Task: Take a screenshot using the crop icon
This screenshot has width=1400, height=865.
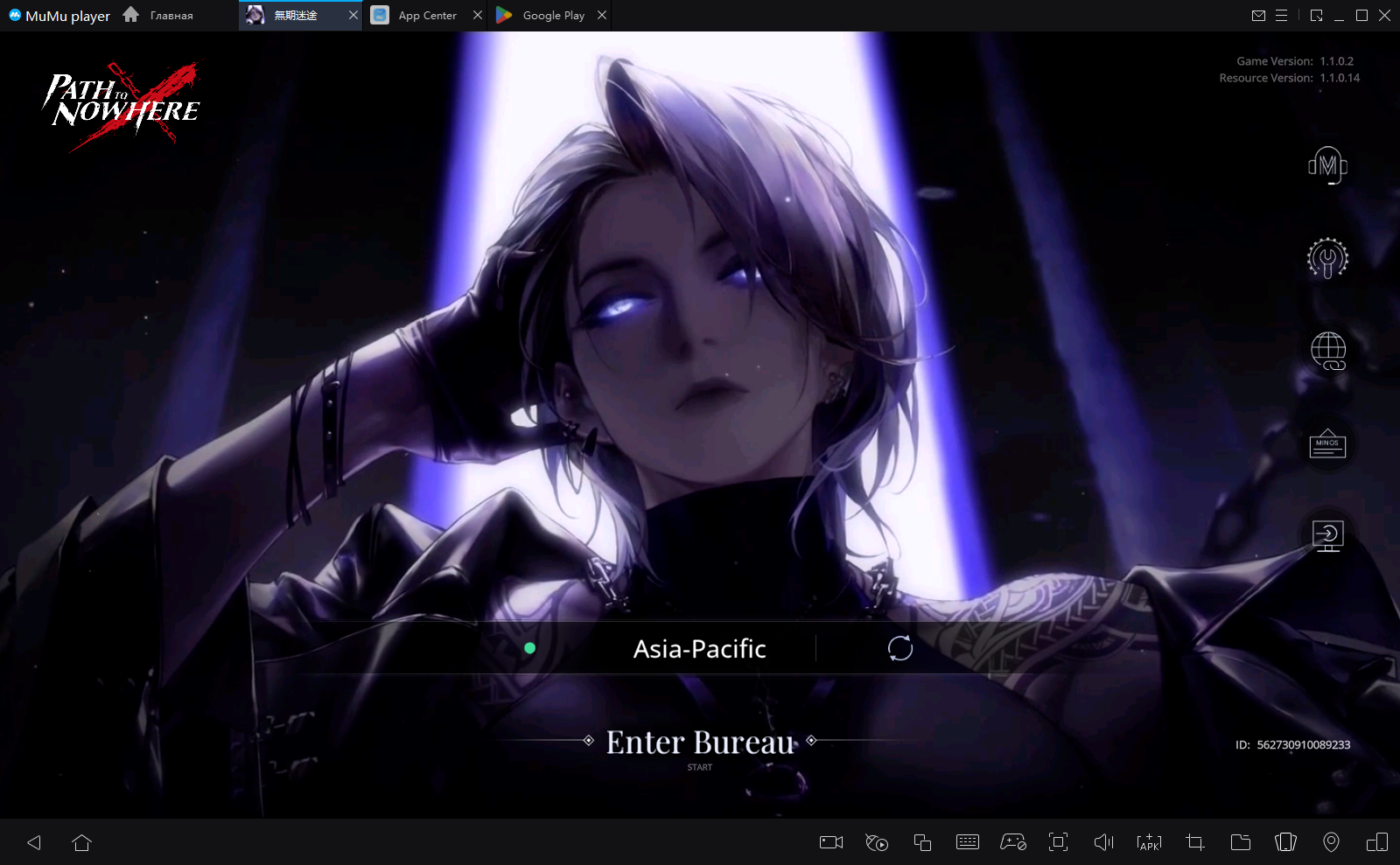Action: [x=1194, y=842]
